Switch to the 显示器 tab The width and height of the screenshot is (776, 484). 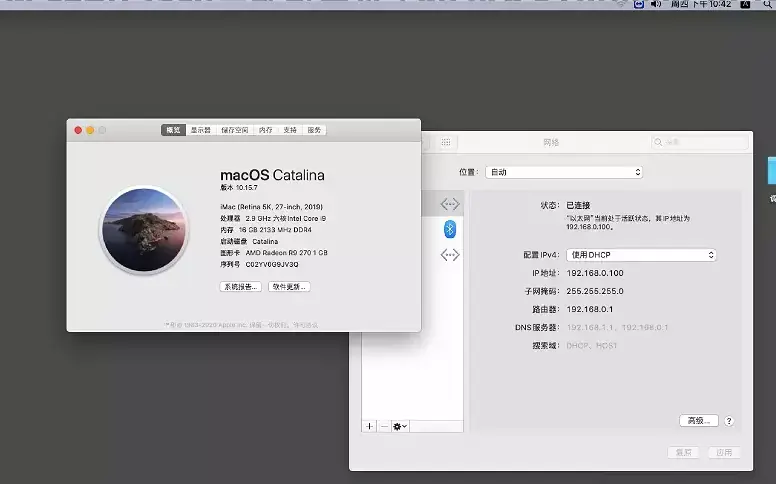(200, 130)
